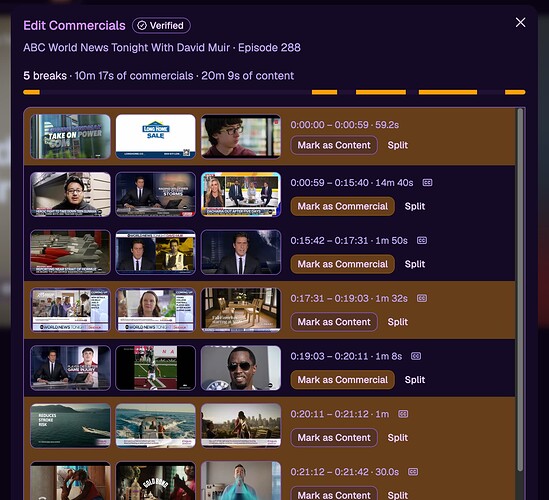Click the closed-caption icon for the 0:19:03 – 0:20:11 segment
Viewport: 549px width, 500px height.
tap(416, 356)
